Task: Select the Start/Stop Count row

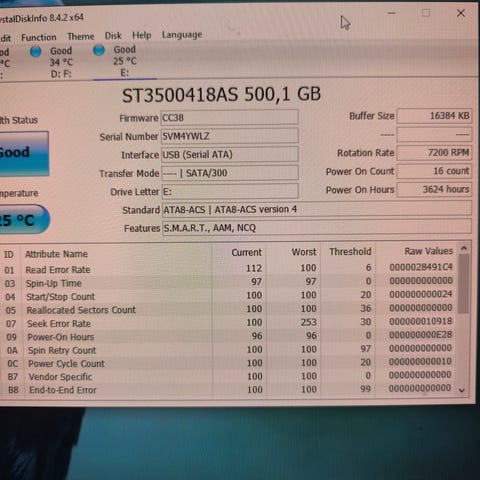Action: [x=229, y=296]
